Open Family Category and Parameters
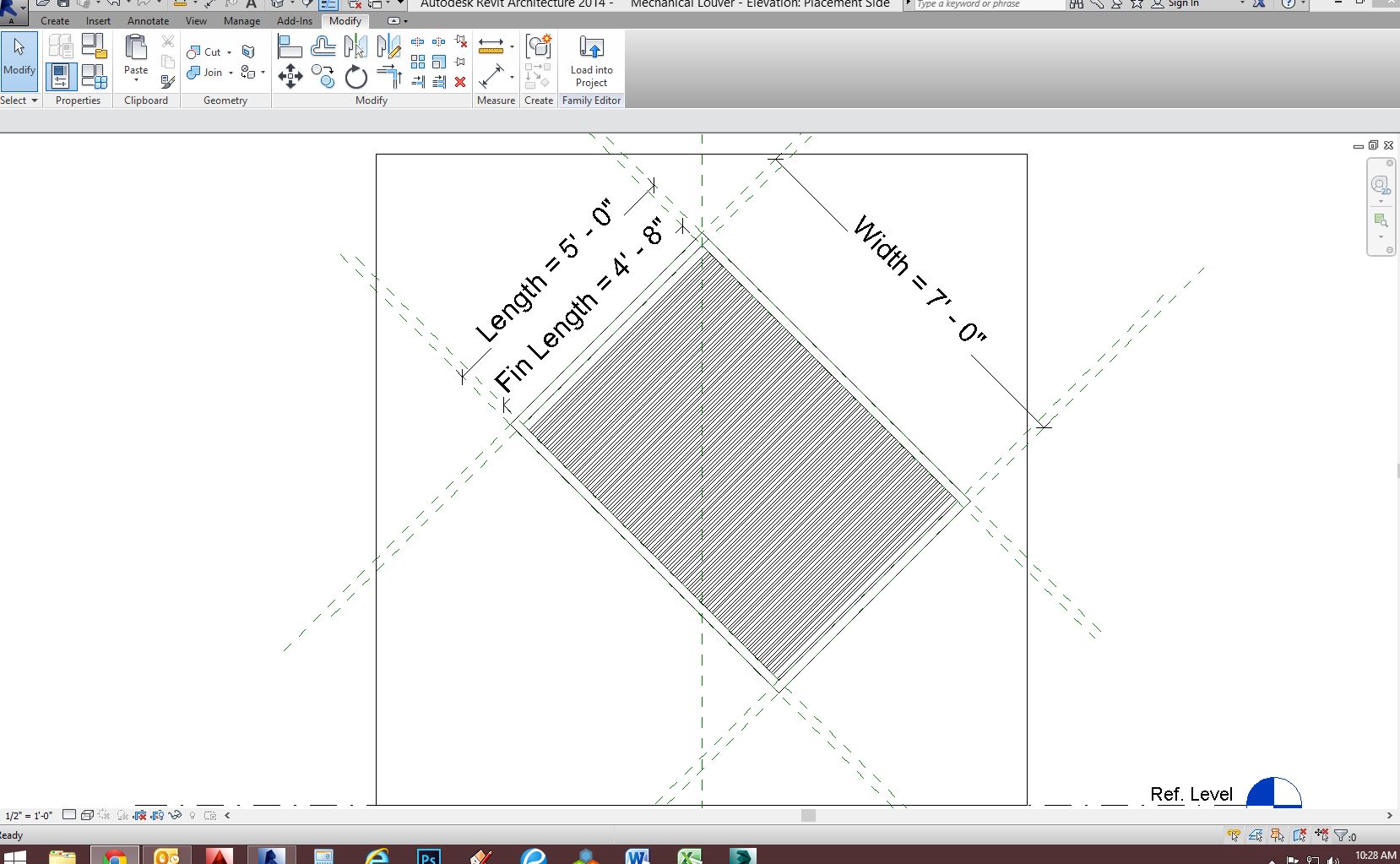This screenshot has height=864, width=1400. [x=94, y=46]
